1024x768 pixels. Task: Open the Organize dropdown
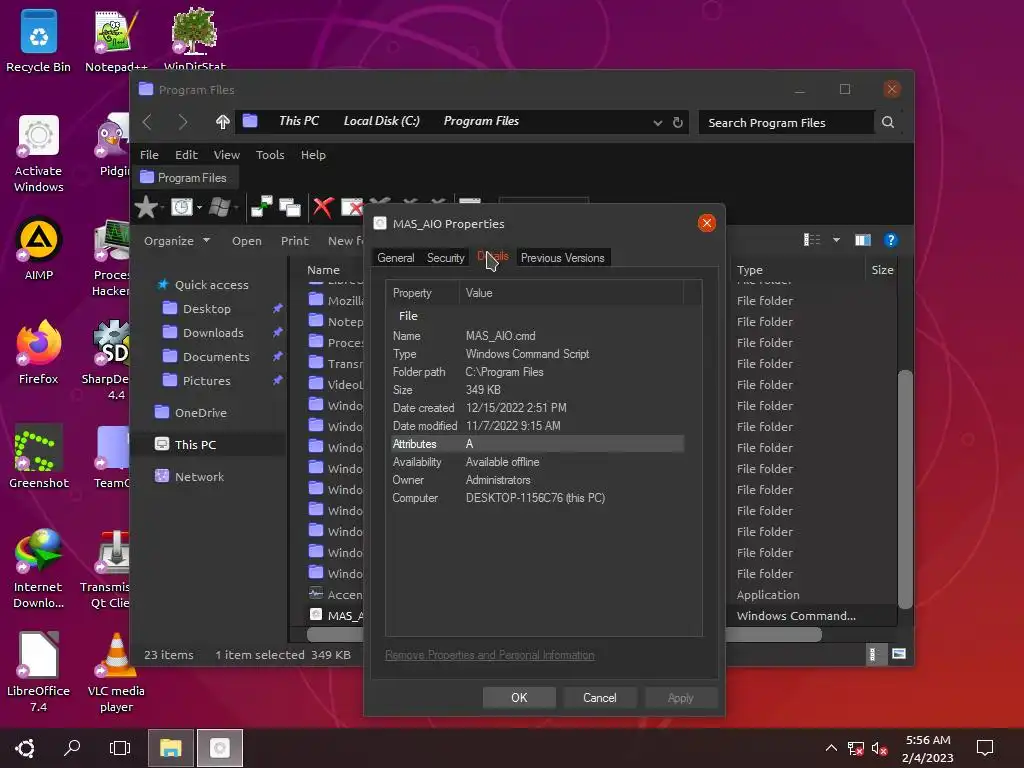(177, 240)
